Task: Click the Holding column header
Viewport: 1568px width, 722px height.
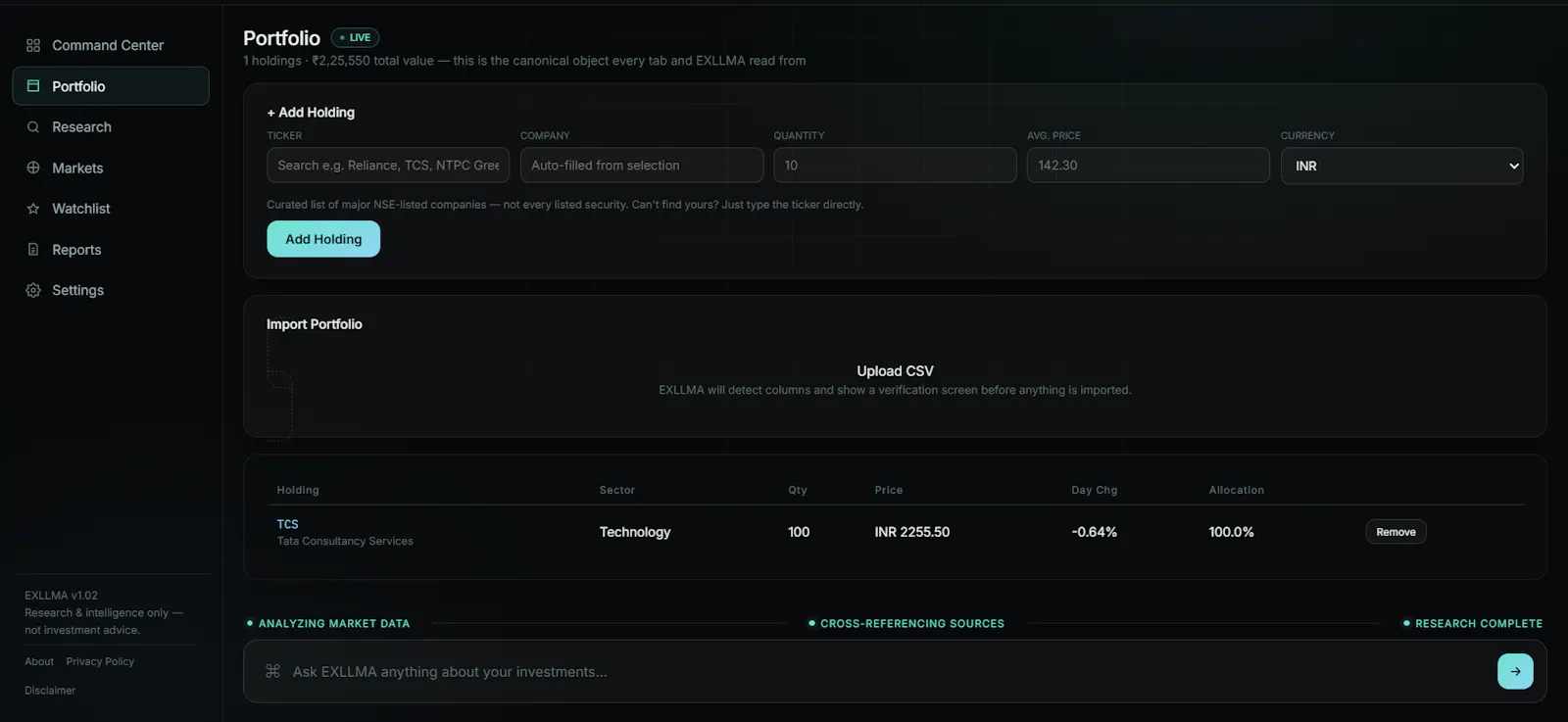Action: [x=298, y=490]
